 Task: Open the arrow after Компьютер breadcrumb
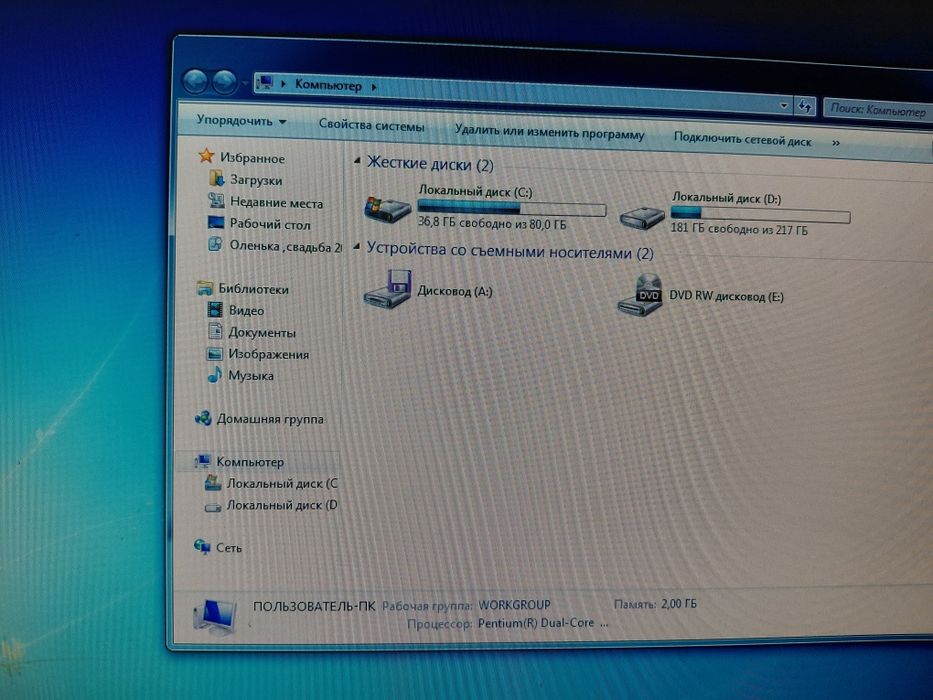coord(374,88)
